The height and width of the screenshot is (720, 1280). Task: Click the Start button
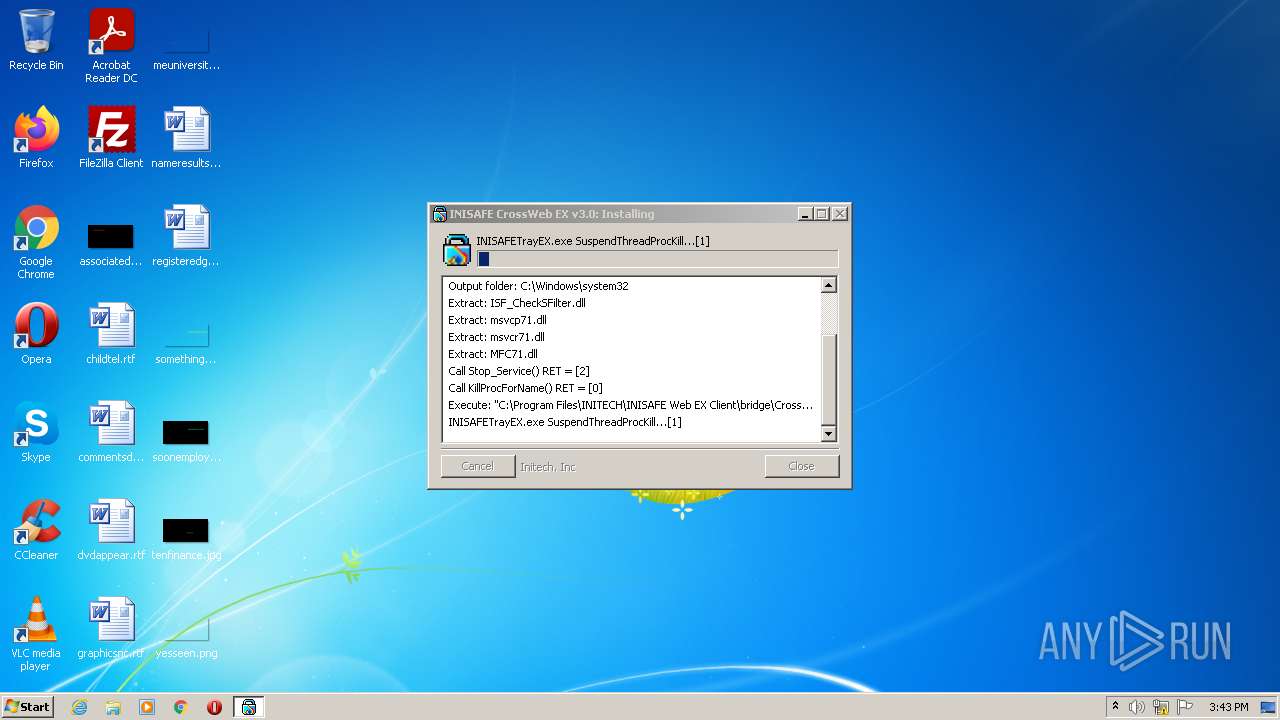[x=28, y=707]
